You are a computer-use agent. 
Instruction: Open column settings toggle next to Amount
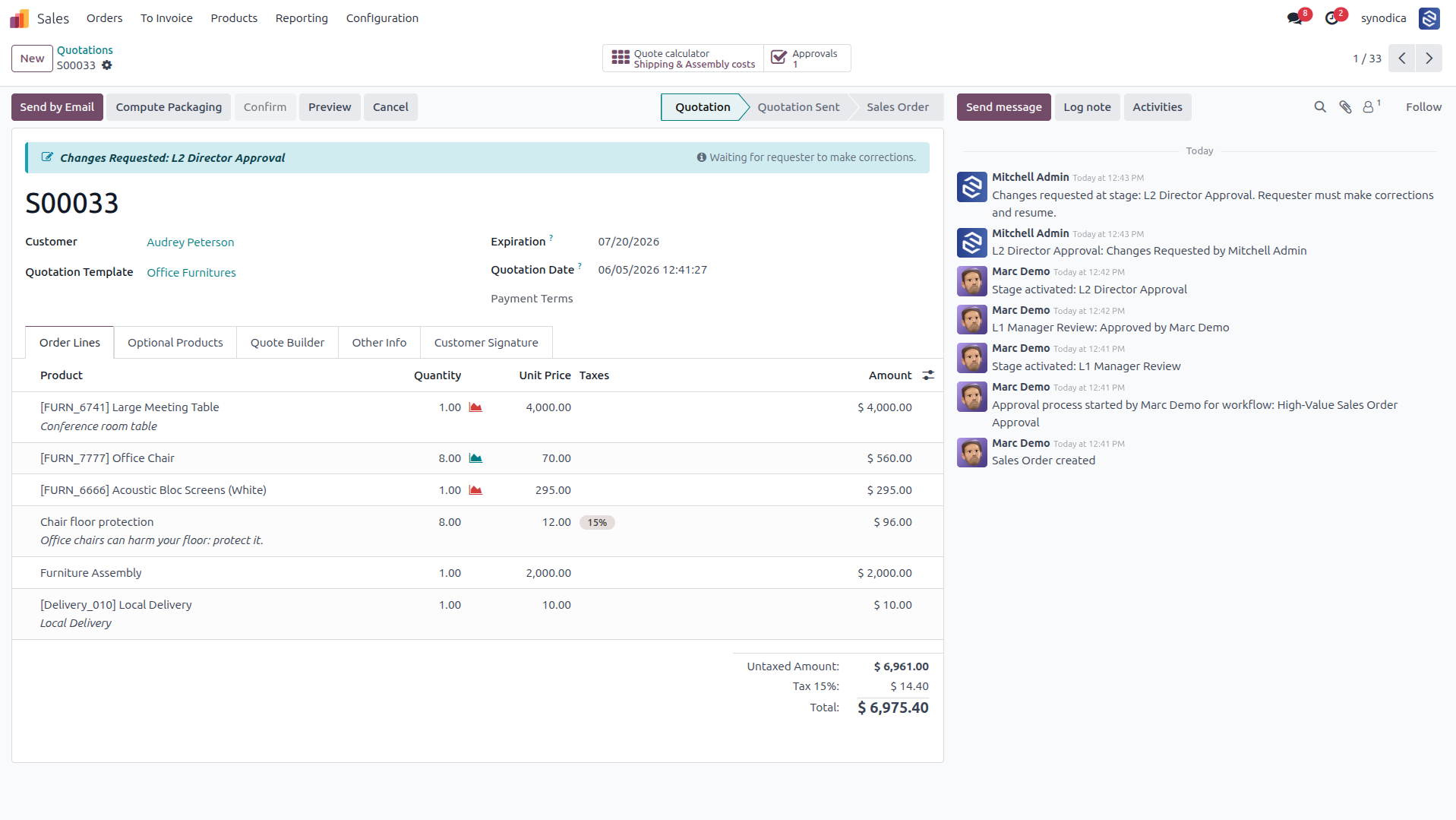pos(928,375)
